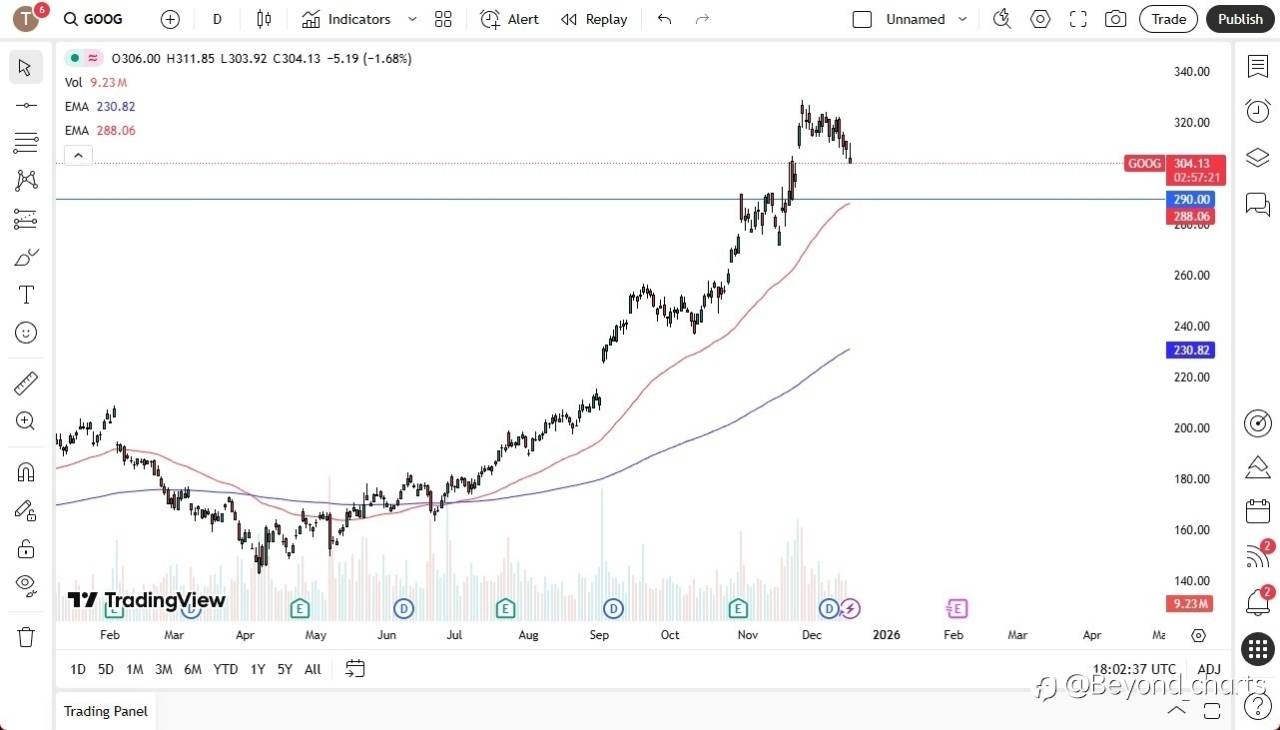Toggle the magnet snap mode
The height and width of the screenshot is (730, 1280).
pos(26,472)
